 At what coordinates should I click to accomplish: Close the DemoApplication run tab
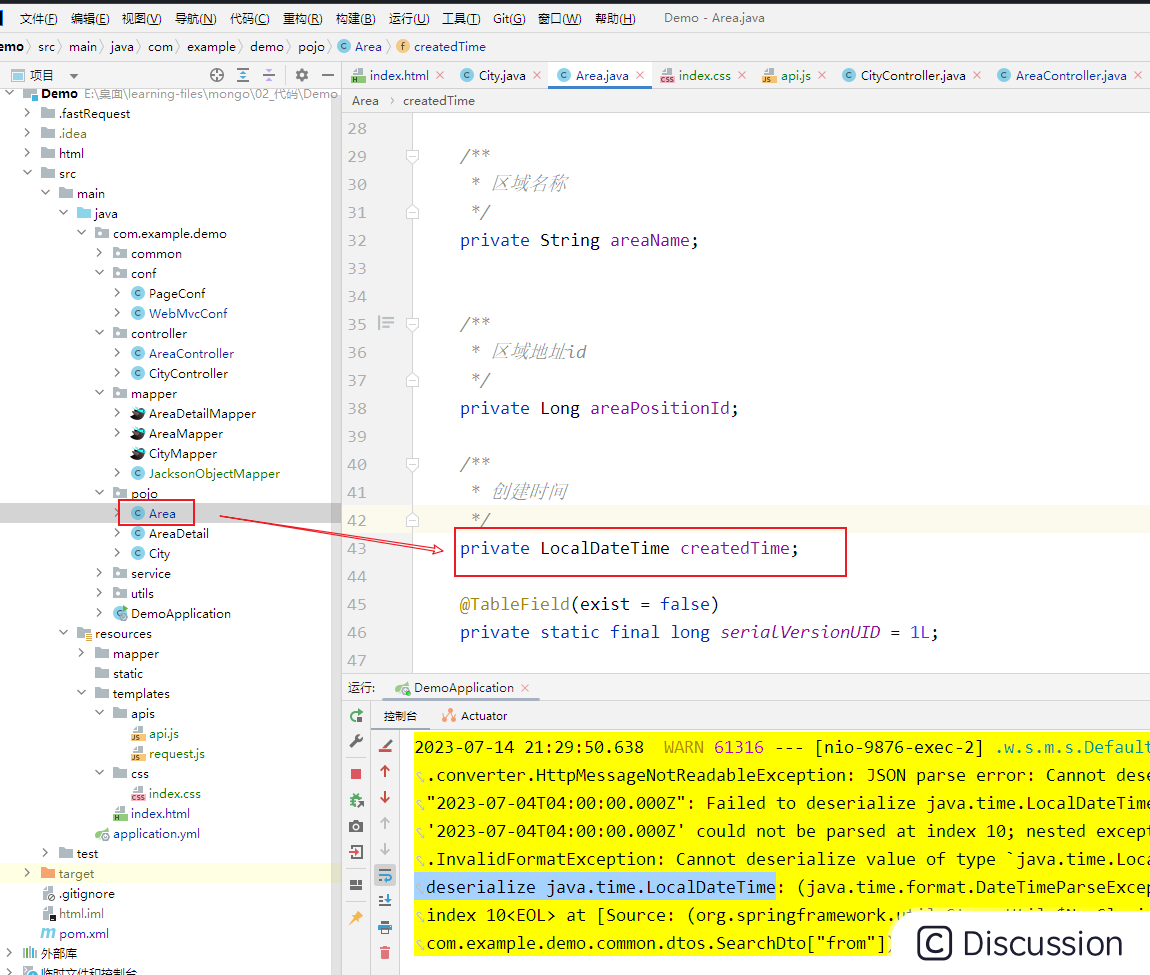[525, 688]
